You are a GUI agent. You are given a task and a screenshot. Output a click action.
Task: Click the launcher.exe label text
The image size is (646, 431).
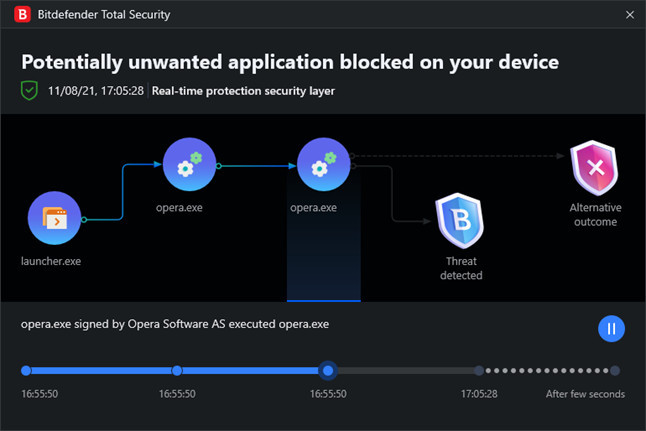(51, 261)
